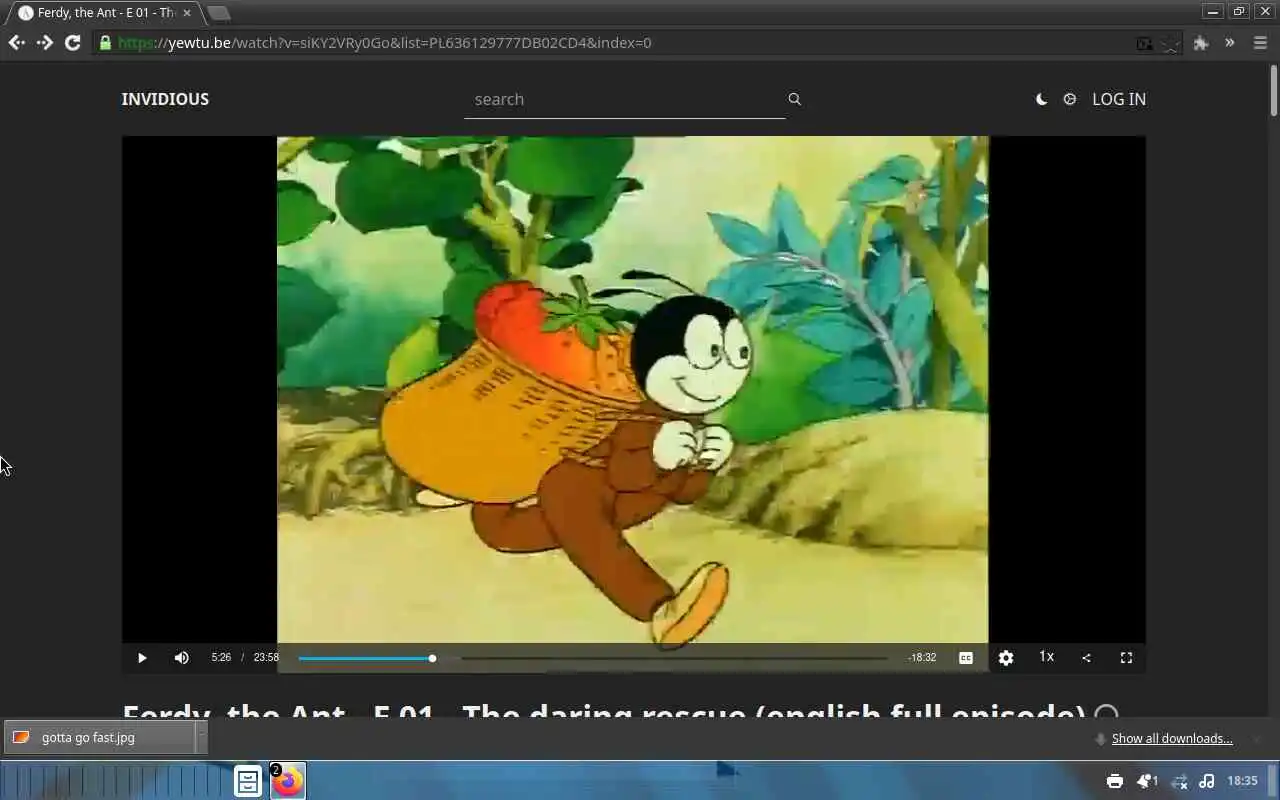
Task: Click the share icon in the player
Action: pyautogui.click(x=1086, y=658)
